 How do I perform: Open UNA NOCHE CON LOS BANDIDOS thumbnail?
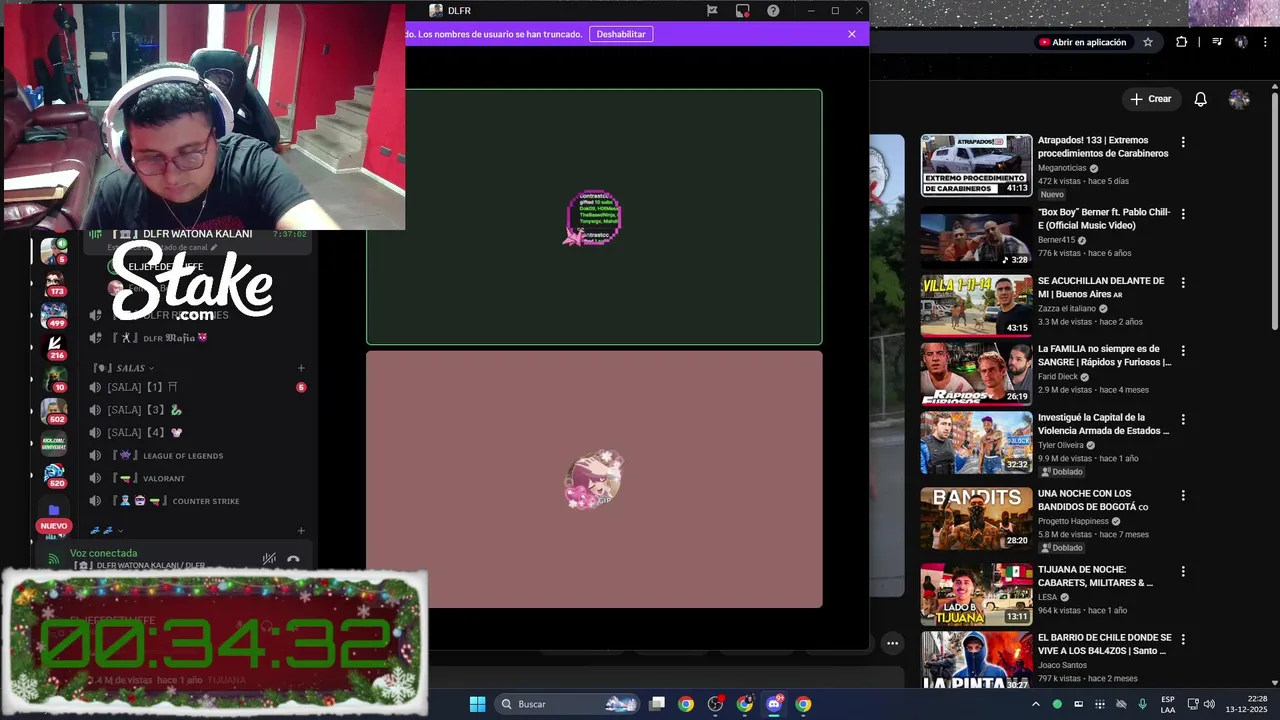(x=976, y=518)
